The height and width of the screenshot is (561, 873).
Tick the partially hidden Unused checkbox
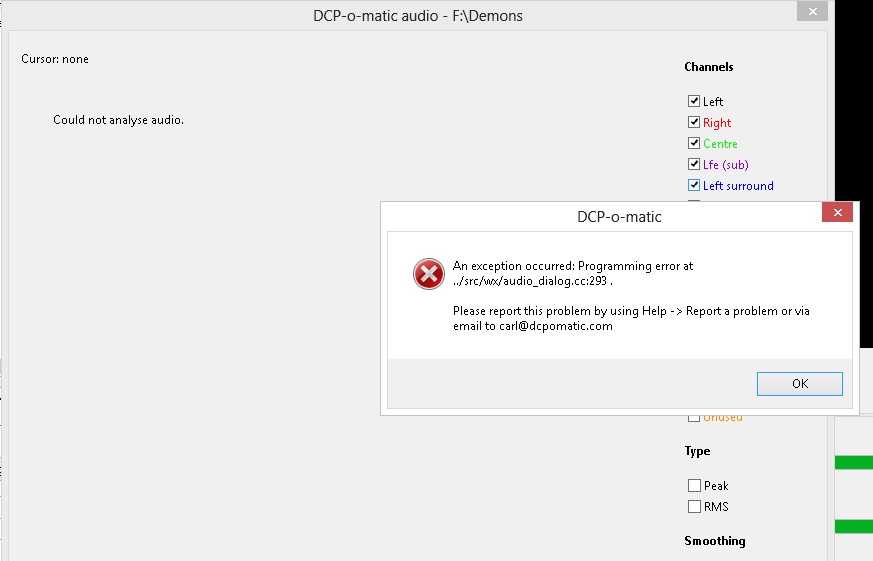[694, 419]
